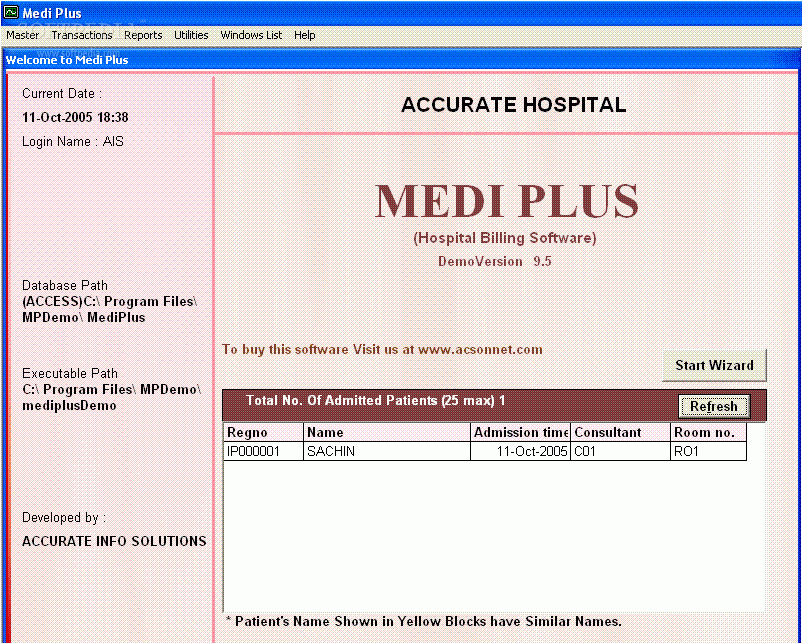Click the ACCURATE HOSPITAL heading

point(514,105)
